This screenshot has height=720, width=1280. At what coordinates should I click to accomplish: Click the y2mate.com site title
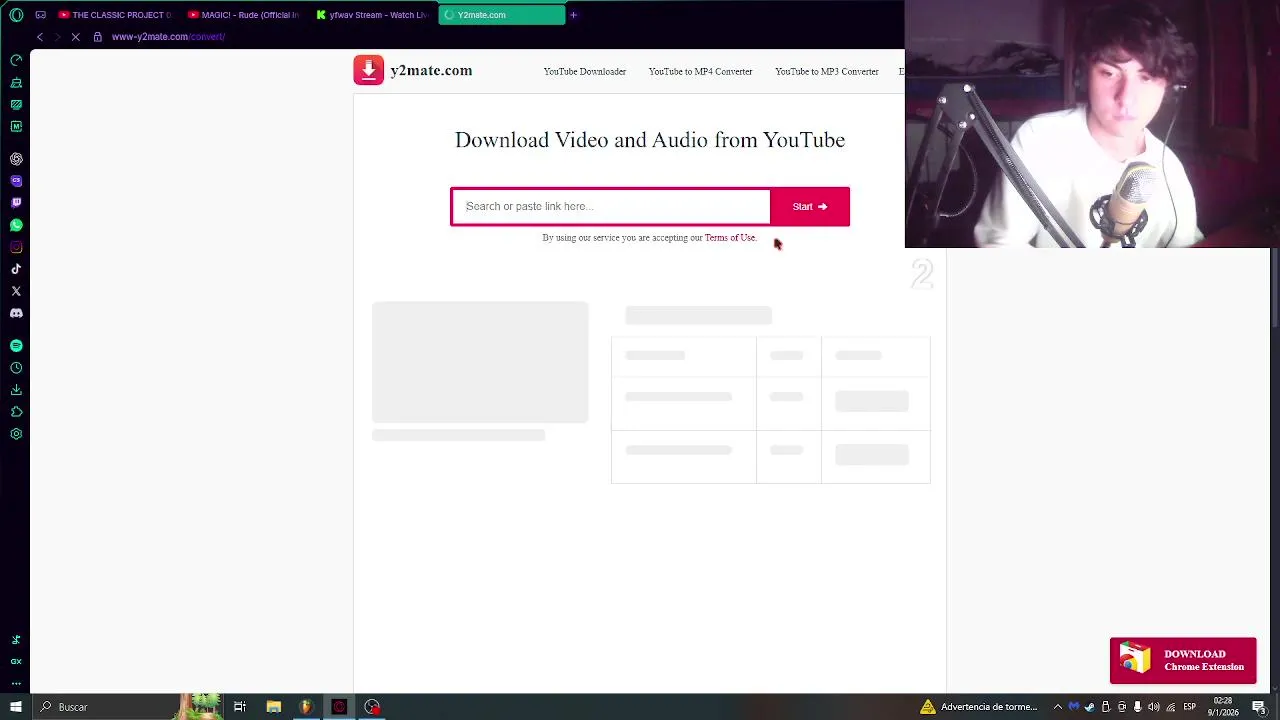tap(431, 71)
